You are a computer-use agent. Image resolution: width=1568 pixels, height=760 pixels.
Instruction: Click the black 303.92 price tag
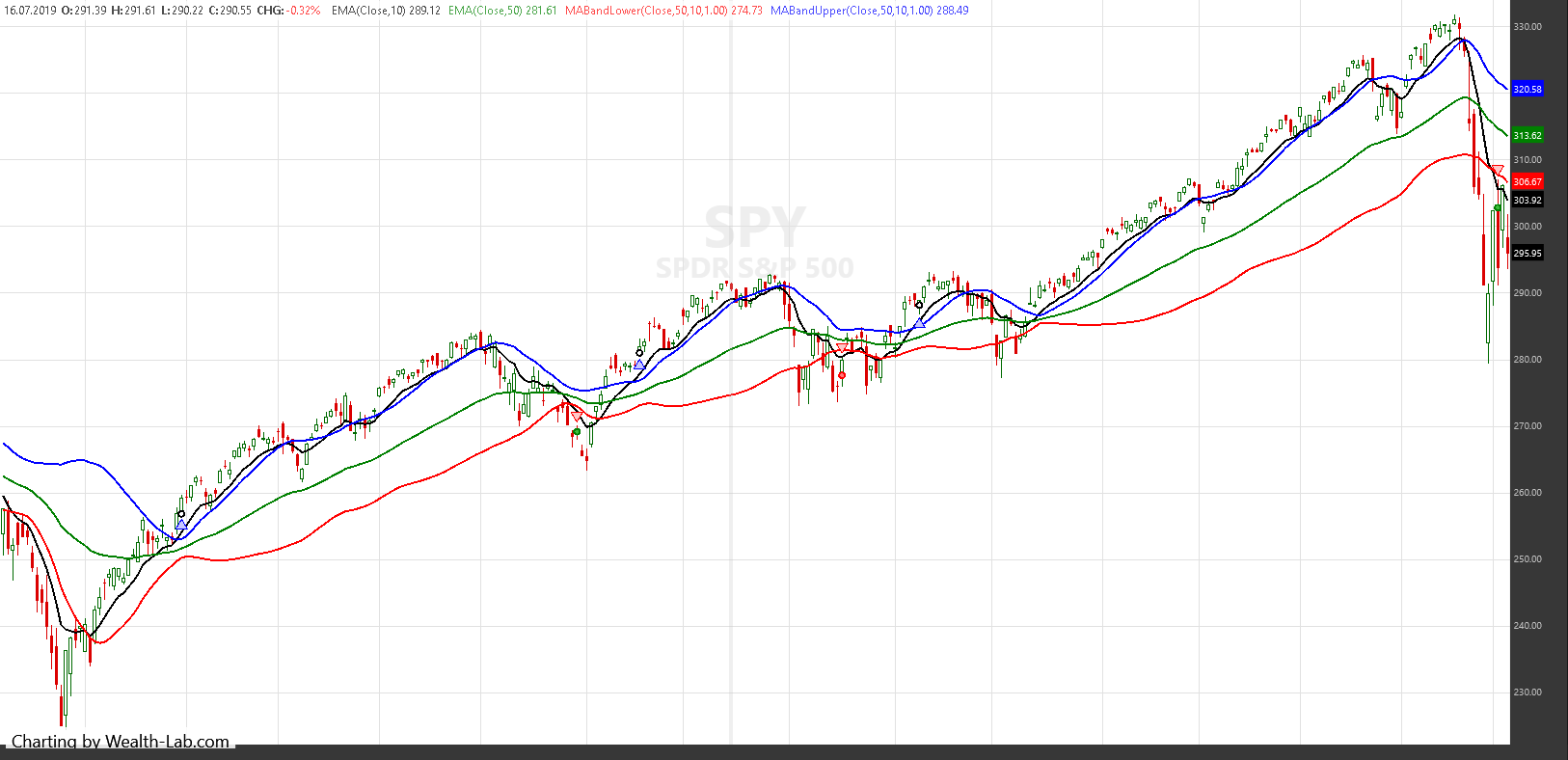click(1527, 201)
